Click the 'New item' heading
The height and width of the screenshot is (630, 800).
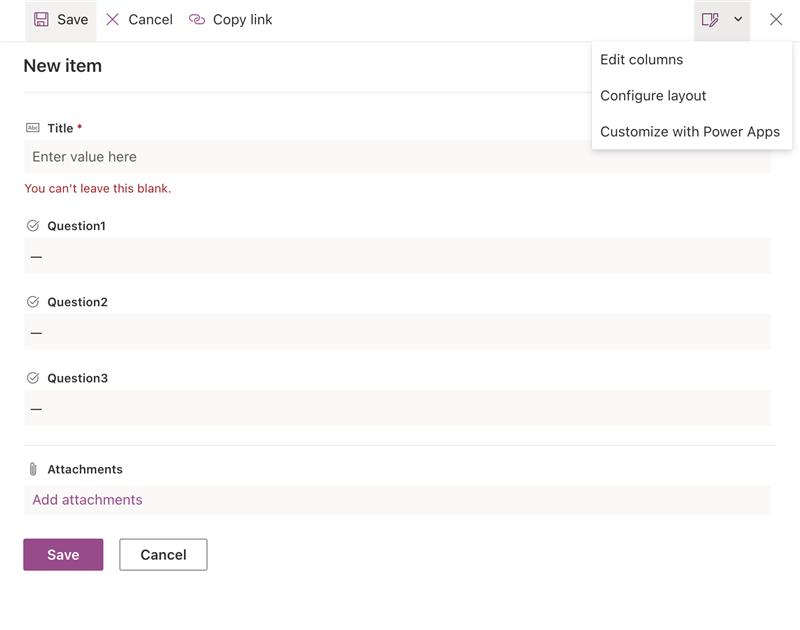point(63,66)
